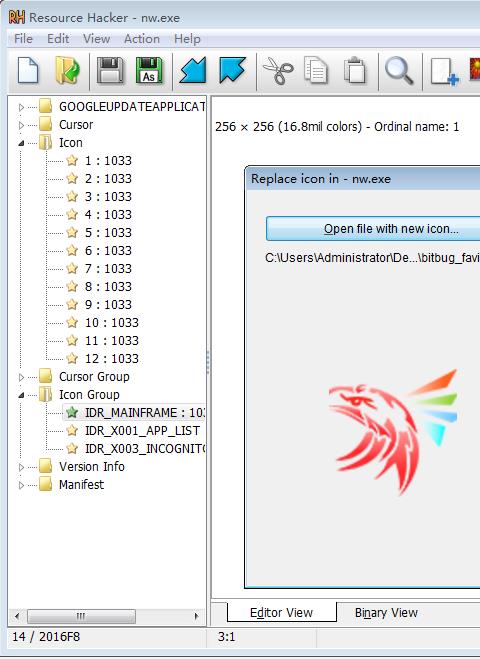Image resolution: width=480 pixels, height=659 pixels.
Task: Click the GOOGLEUPDATEAPPLICAT folder icon
Action: (45, 106)
